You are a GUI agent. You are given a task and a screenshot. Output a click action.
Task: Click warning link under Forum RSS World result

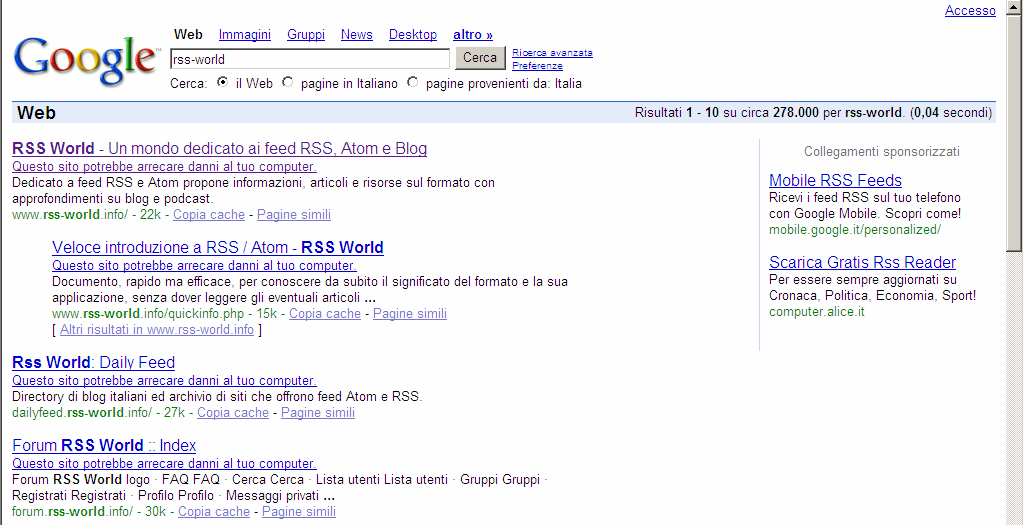(165, 464)
